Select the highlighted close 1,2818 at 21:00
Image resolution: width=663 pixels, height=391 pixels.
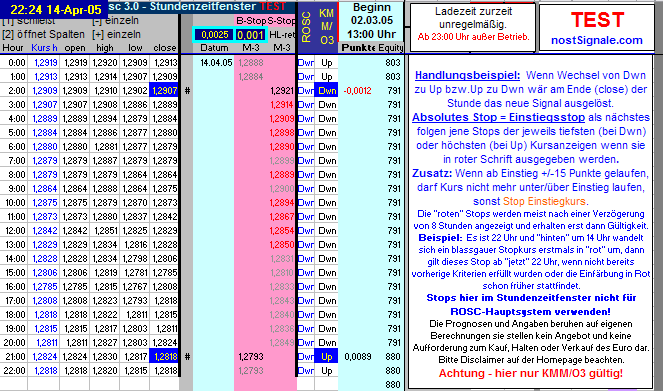(165, 356)
